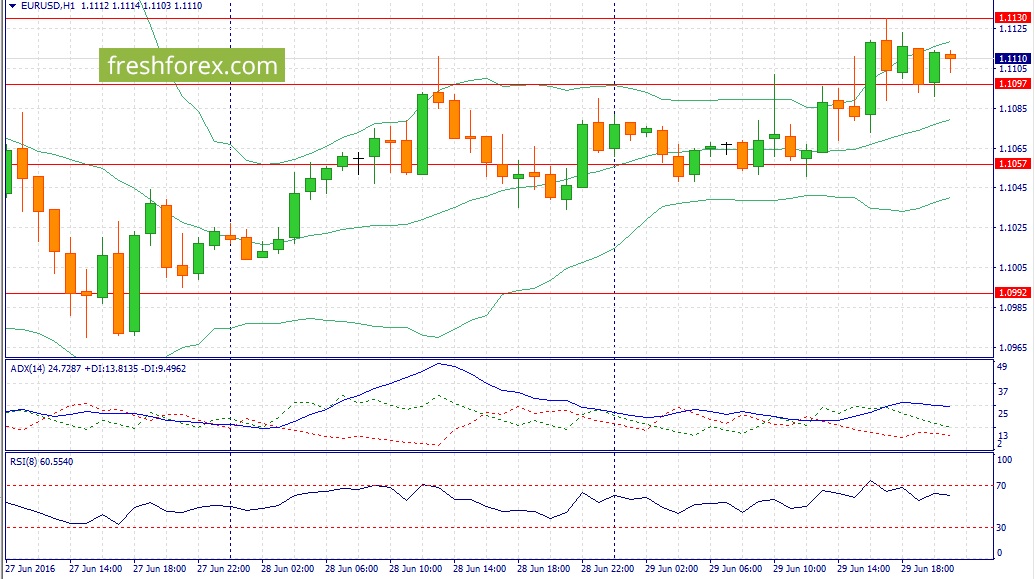Click the 1.1097 red price level tag

(x=1012, y=84)
